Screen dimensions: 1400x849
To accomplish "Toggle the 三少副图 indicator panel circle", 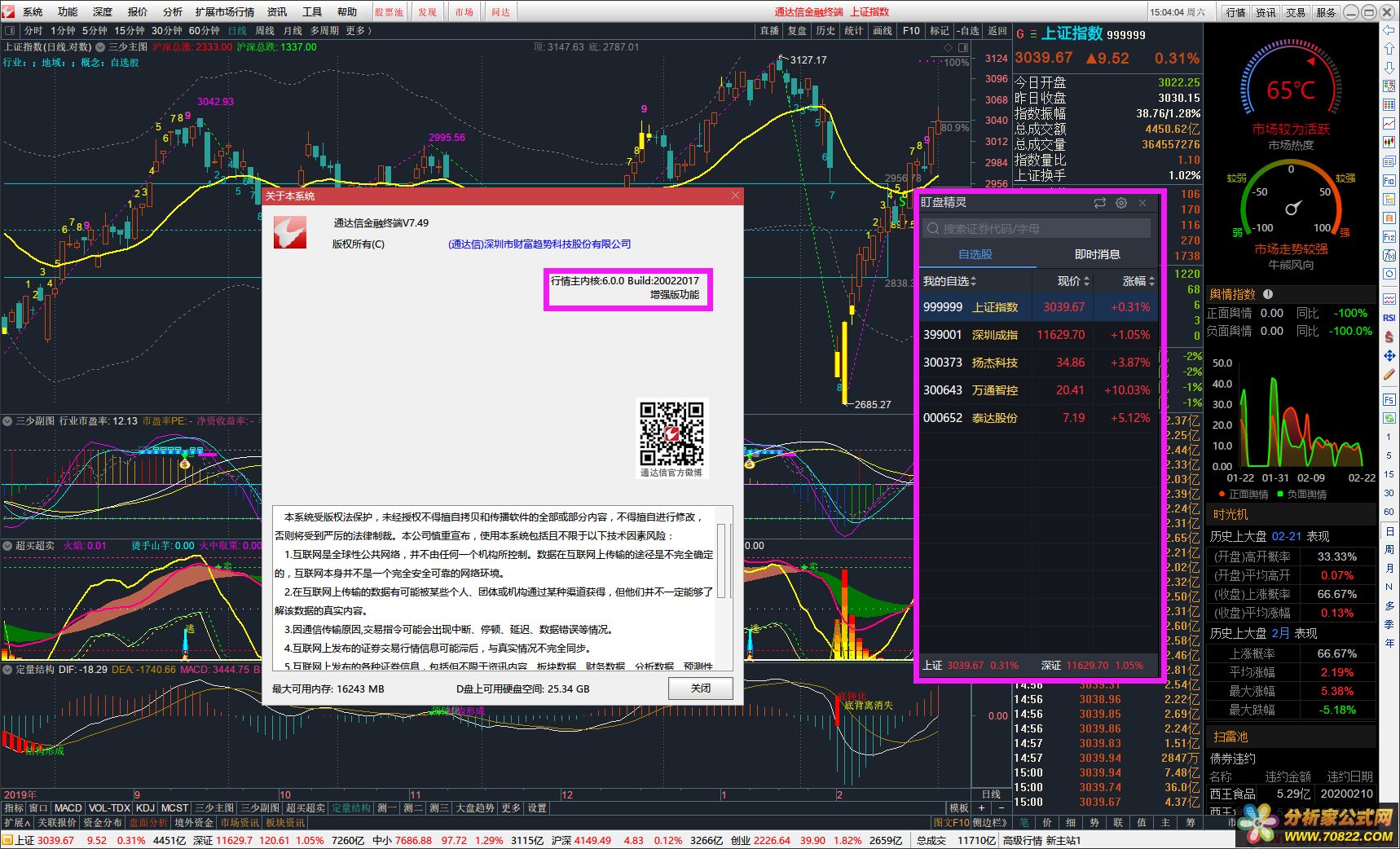I will 7,421.
